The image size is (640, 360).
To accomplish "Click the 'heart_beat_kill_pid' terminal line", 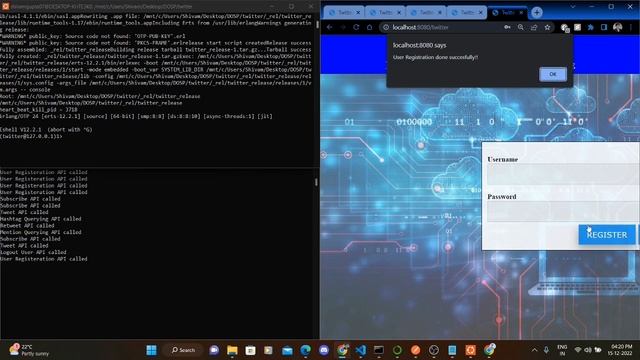I will click(x=39, y=109).
